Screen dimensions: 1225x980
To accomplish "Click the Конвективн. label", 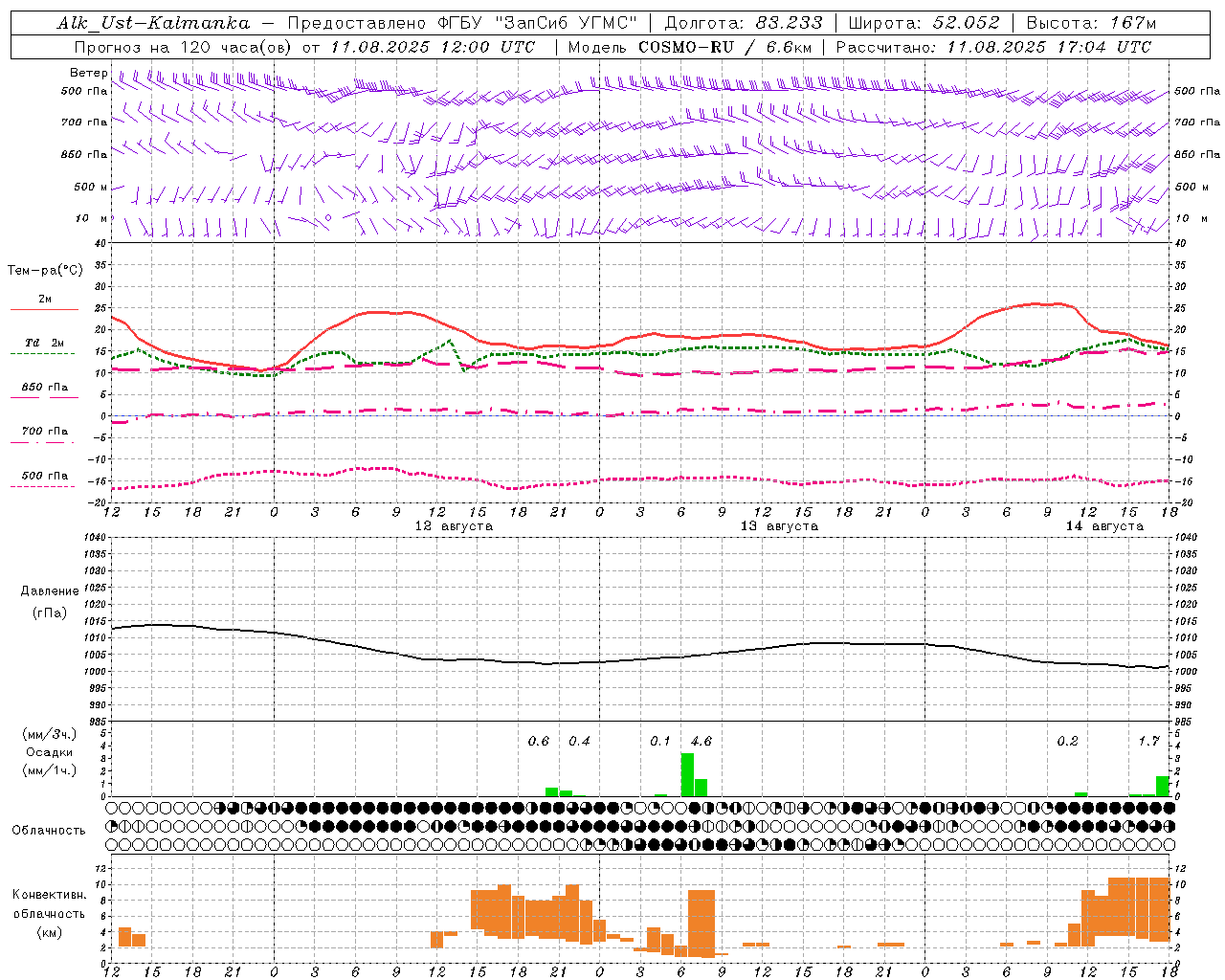I will click(x=49, y=895).
